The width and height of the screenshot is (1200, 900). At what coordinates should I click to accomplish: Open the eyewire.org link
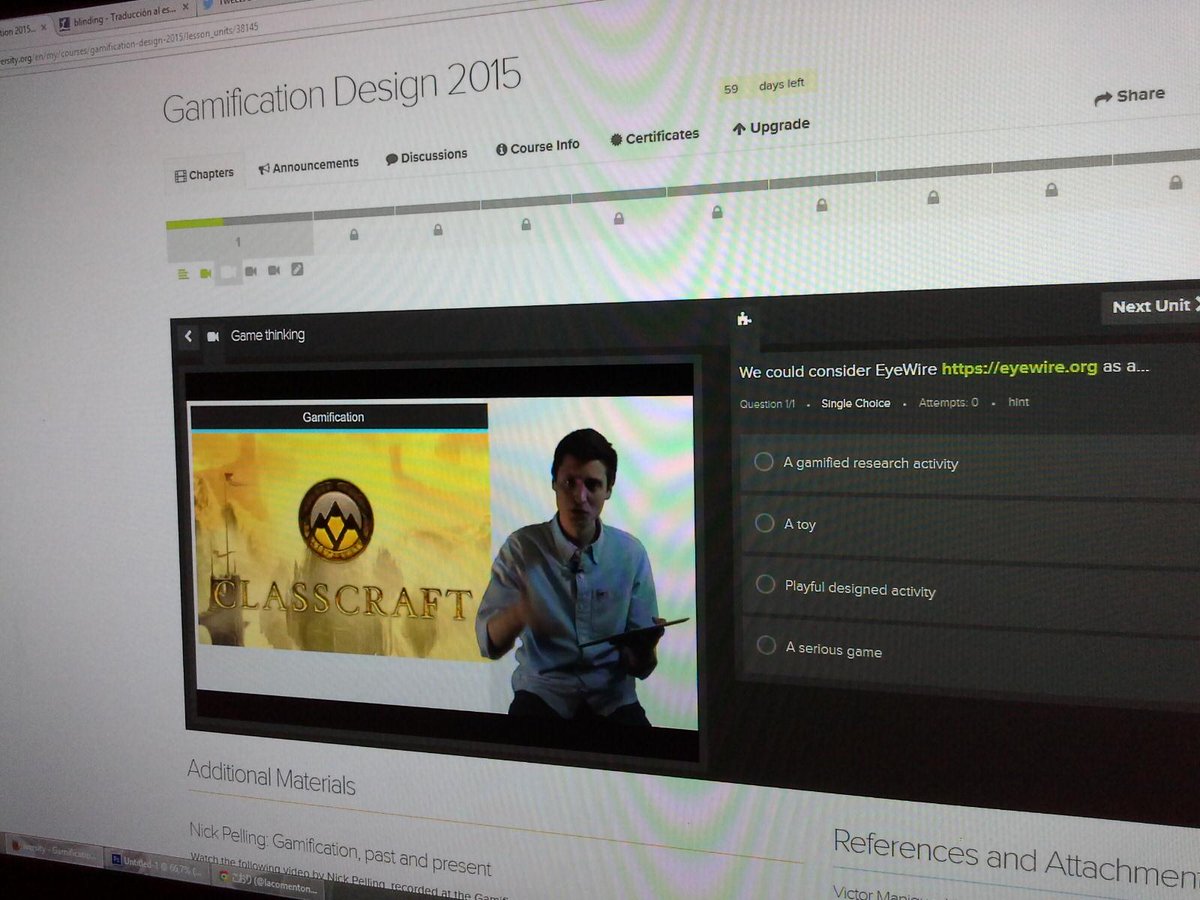[x=1019, y=368]
